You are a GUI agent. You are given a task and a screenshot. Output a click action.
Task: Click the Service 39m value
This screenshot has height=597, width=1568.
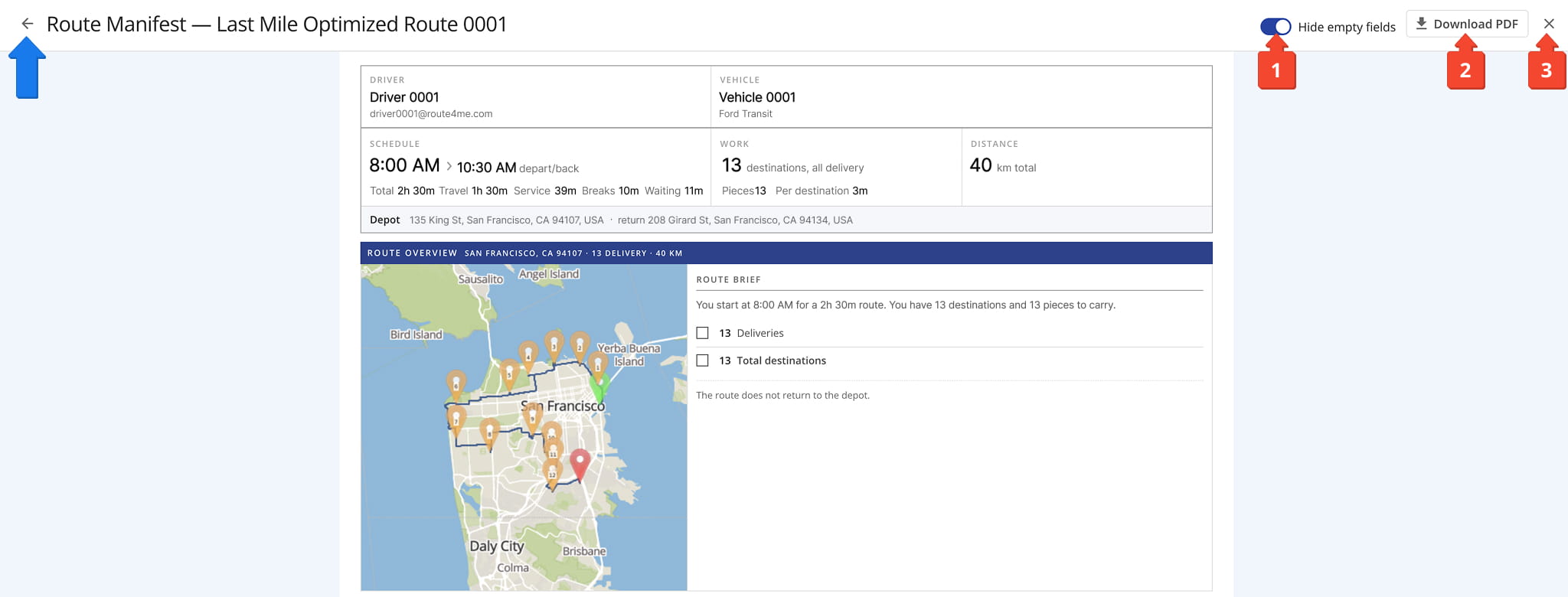[x=545, y=191]
